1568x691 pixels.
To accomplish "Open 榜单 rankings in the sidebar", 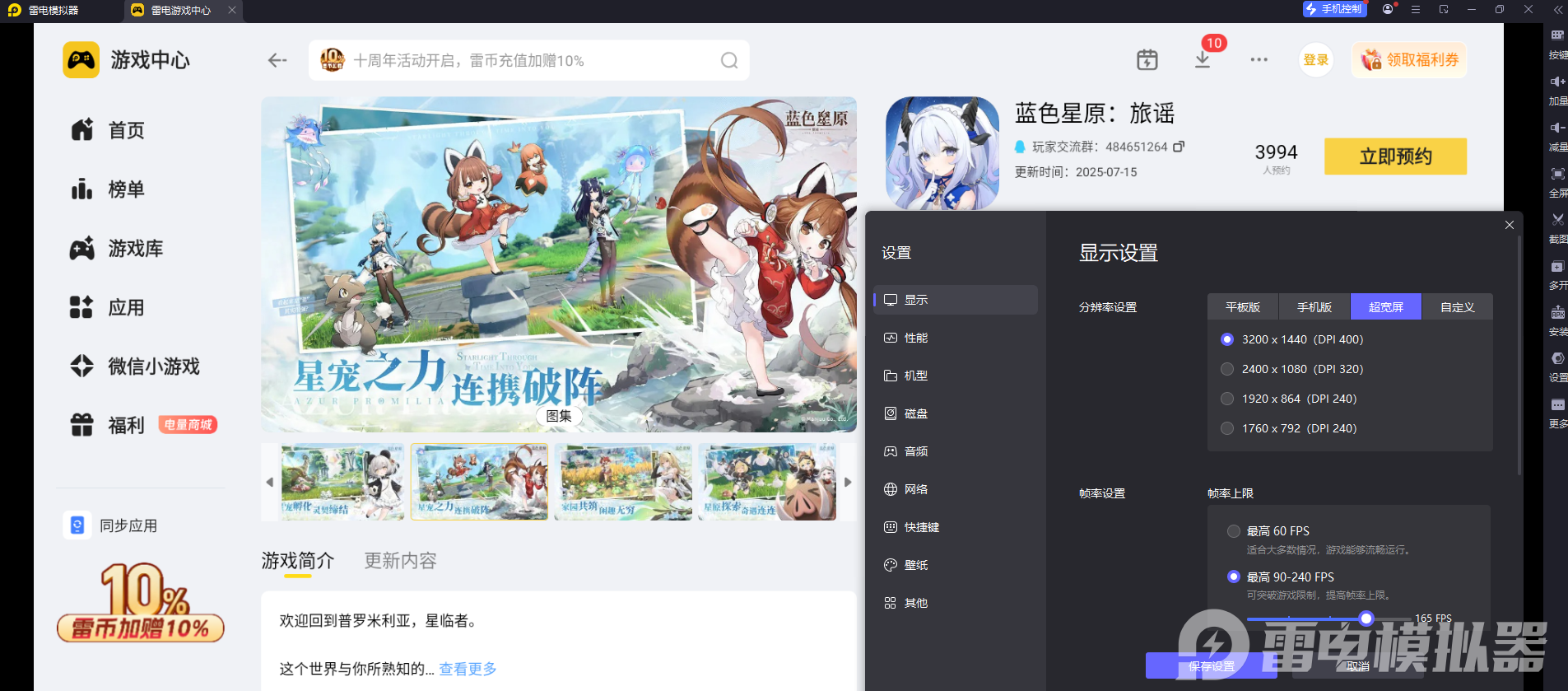I will pos(107,189).
